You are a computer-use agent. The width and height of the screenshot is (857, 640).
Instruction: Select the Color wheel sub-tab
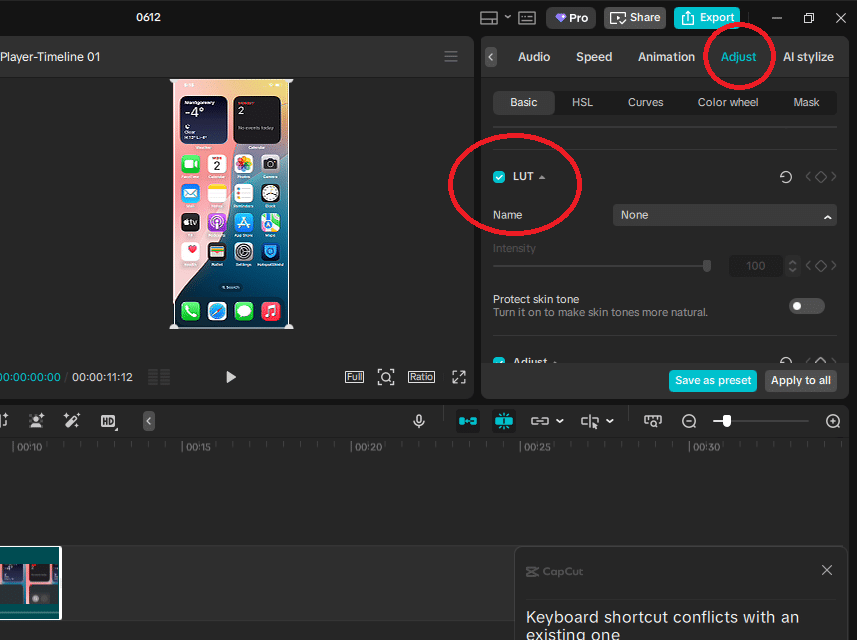(x=727, y=103)
